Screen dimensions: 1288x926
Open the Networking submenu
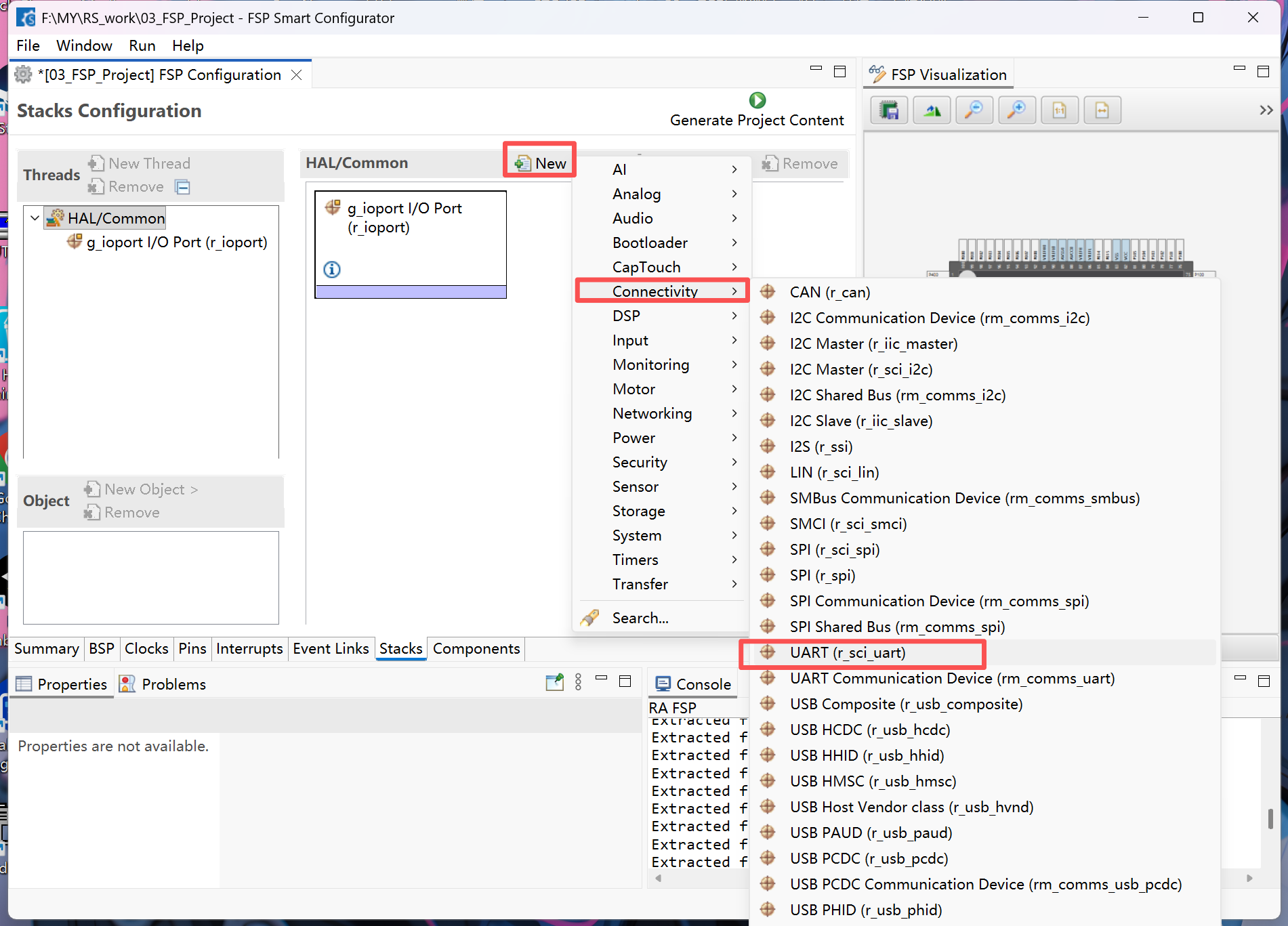pos(661,413)
